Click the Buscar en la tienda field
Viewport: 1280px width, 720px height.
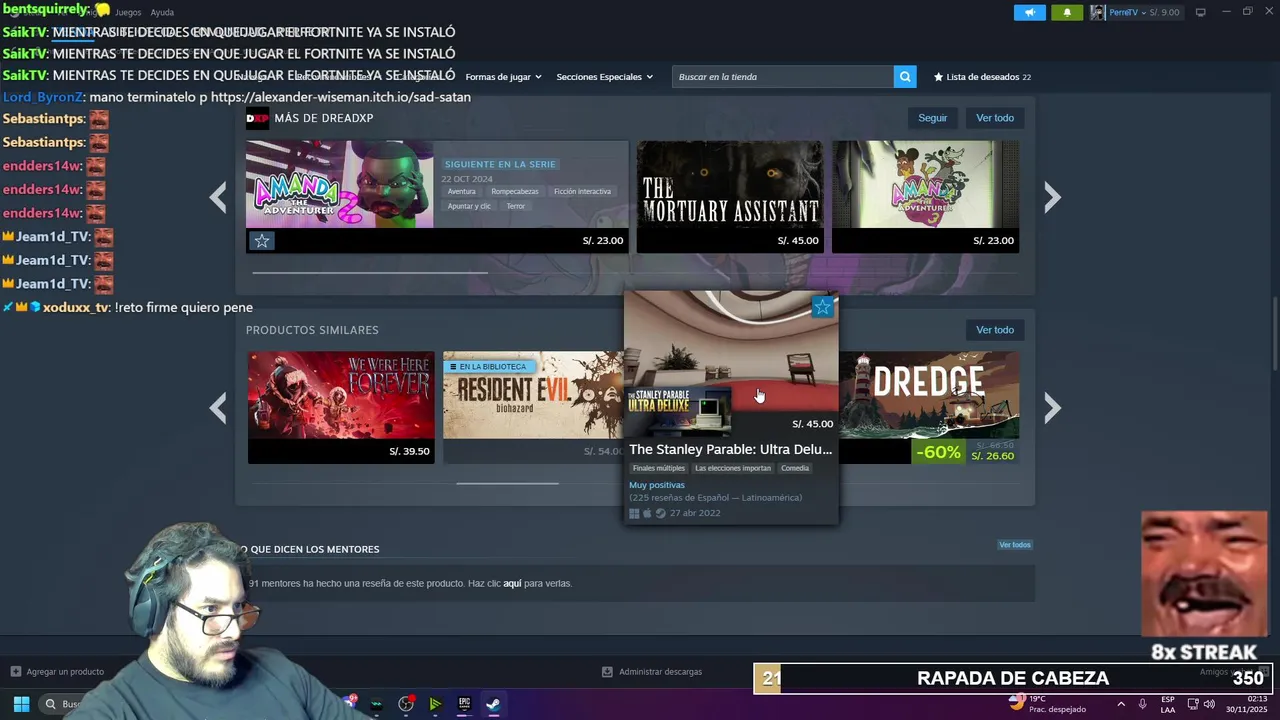pos(783,77)
